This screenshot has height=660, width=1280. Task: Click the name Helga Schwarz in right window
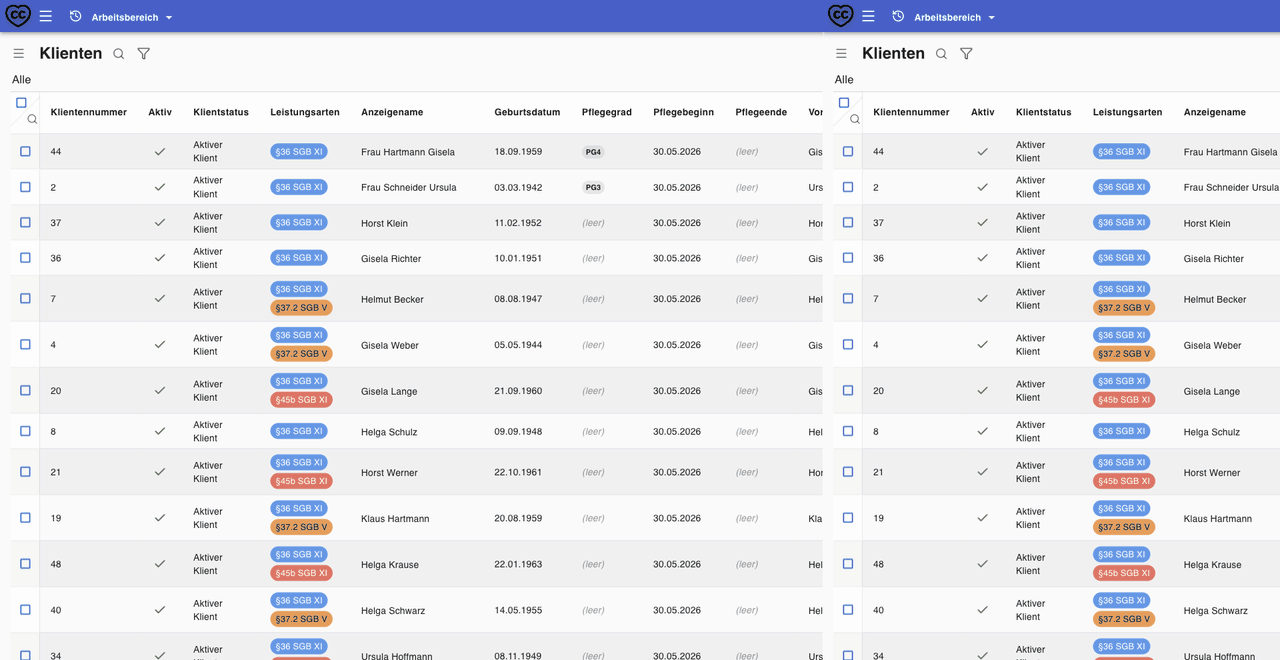[1216, 610]
